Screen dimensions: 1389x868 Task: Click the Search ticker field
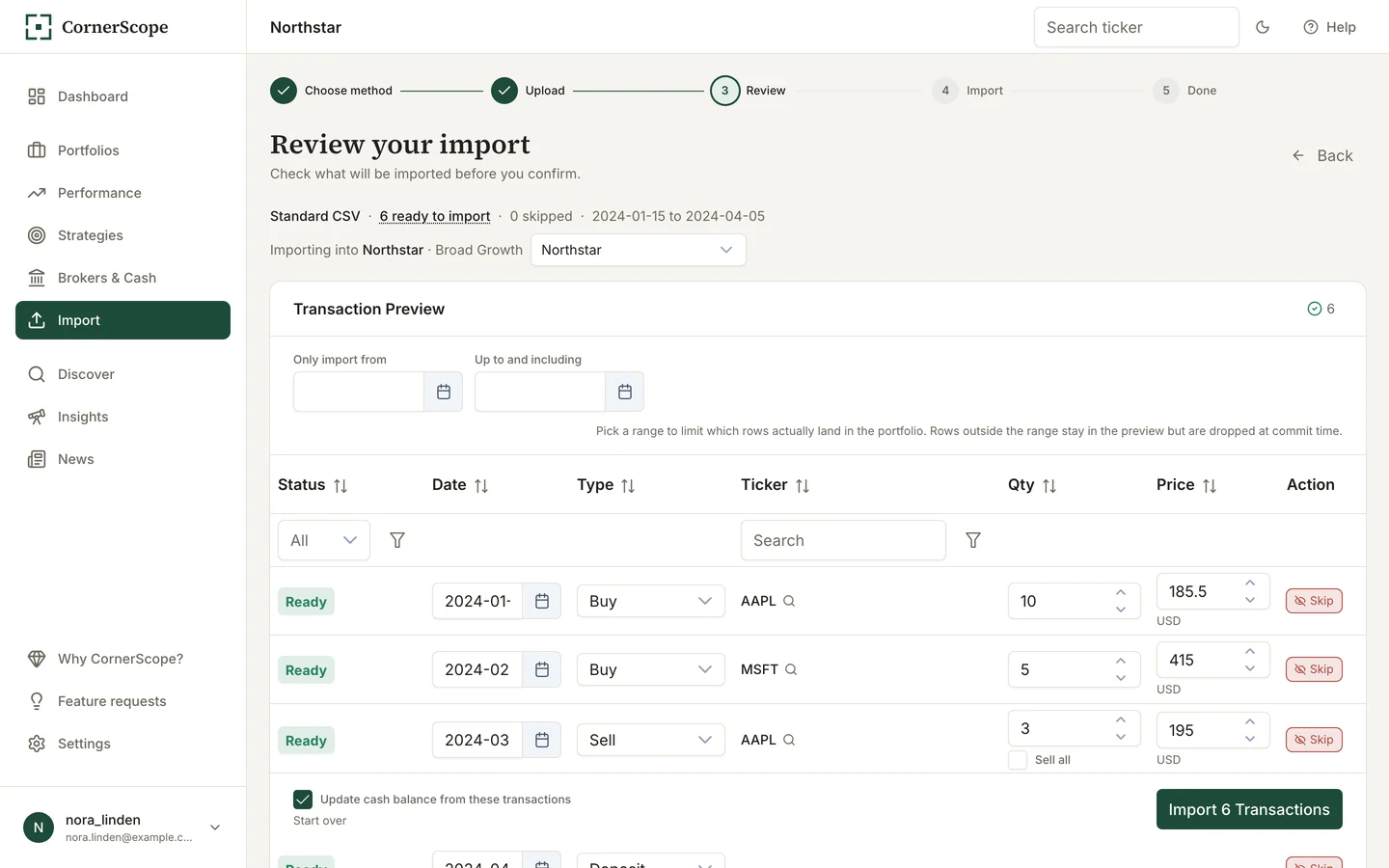pos(1136,27)
